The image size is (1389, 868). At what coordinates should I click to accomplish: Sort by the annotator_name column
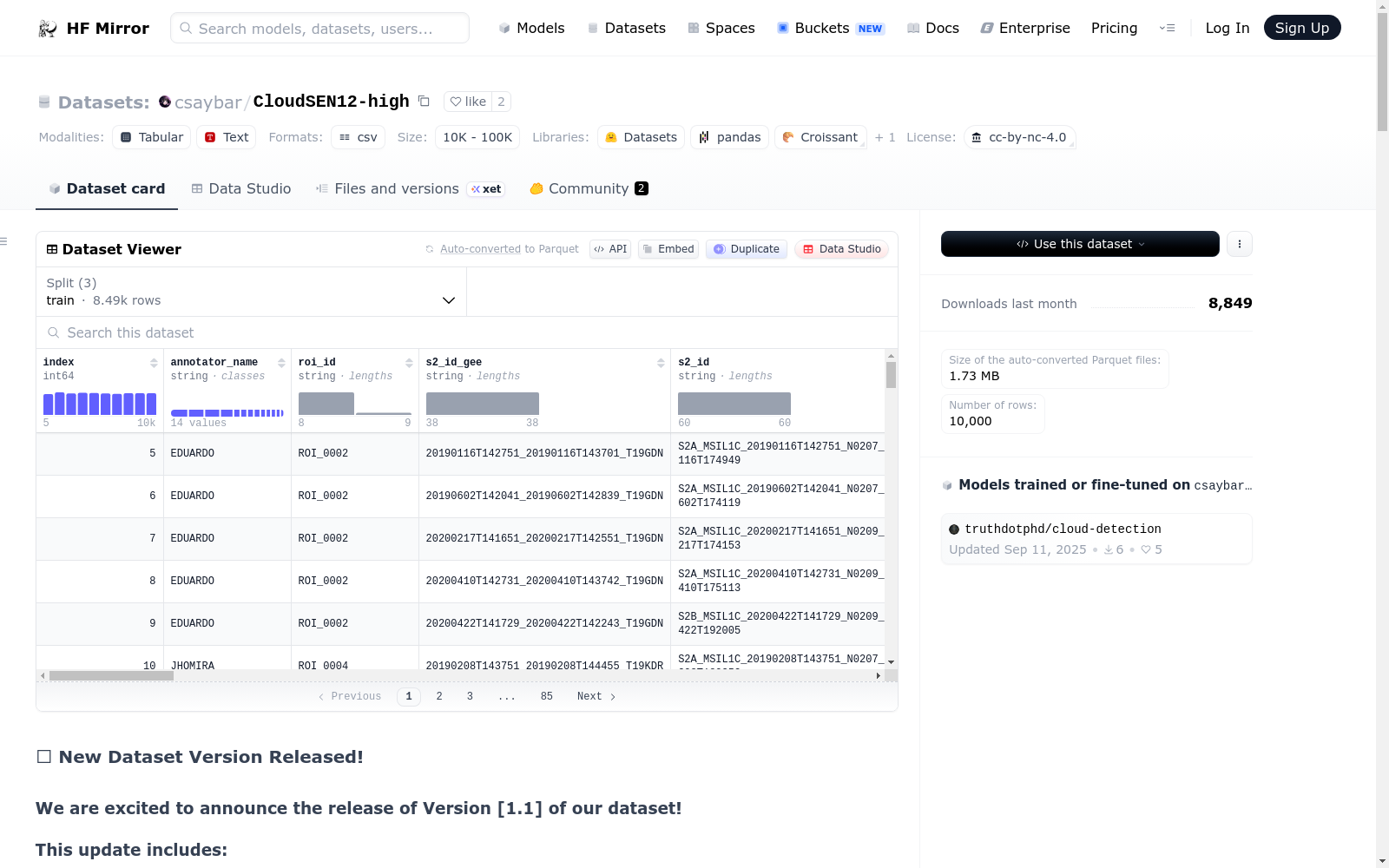click(281, 363)
